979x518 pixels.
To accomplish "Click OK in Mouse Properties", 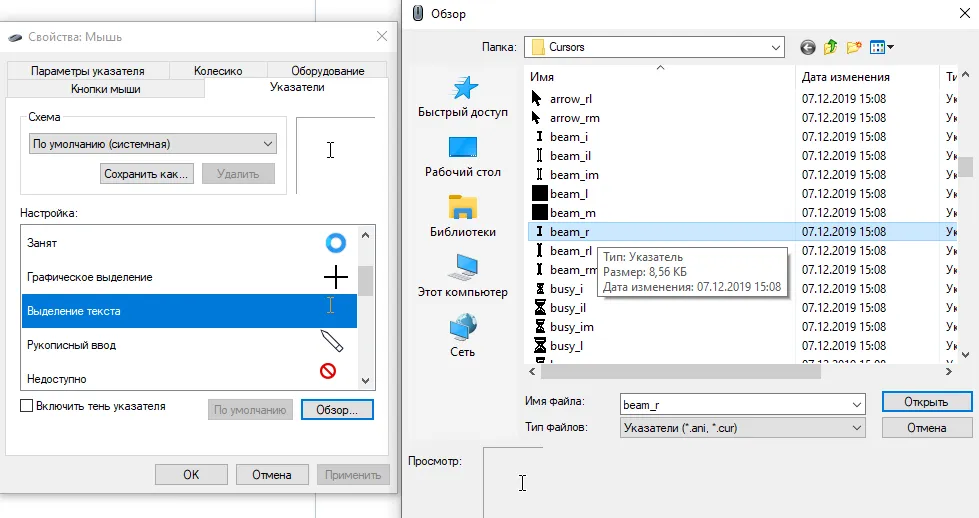I will 191,474.
